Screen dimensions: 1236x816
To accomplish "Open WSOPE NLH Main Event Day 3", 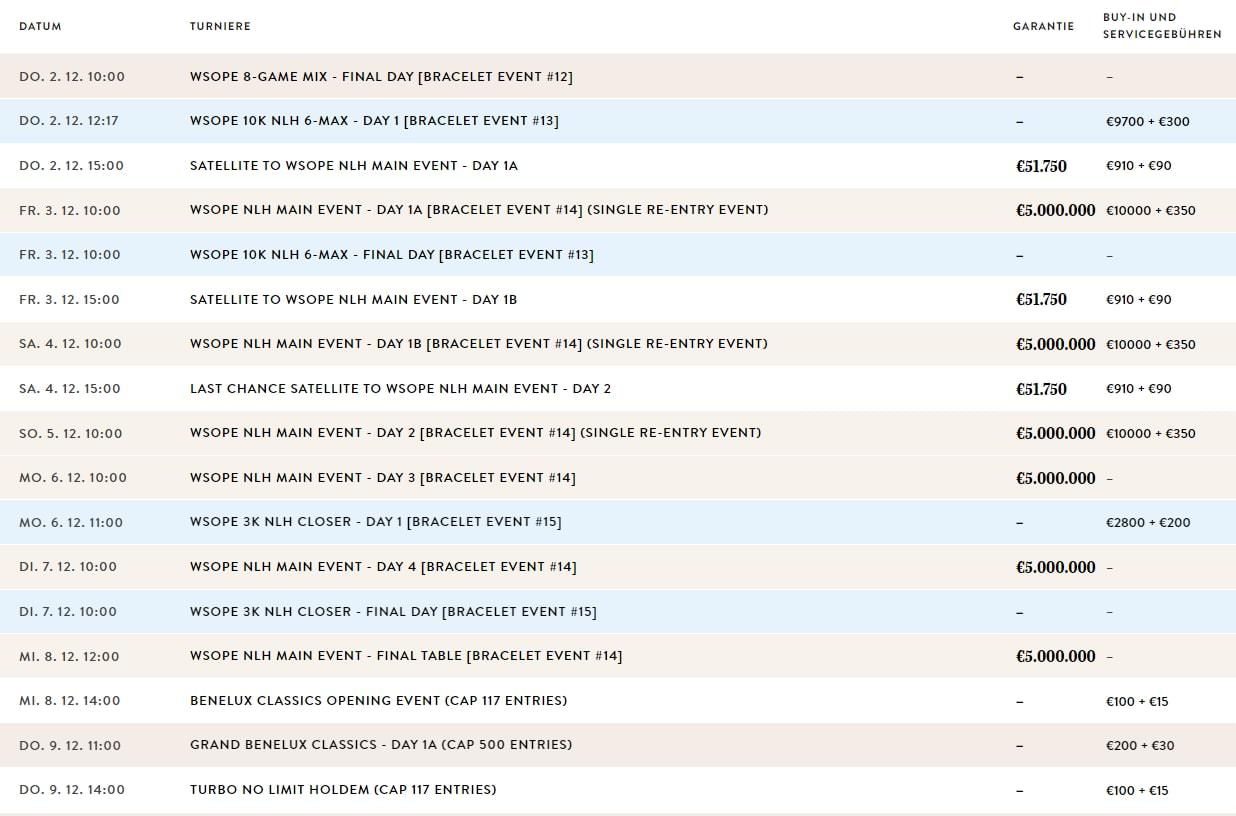I will click(x=383, y=478).
